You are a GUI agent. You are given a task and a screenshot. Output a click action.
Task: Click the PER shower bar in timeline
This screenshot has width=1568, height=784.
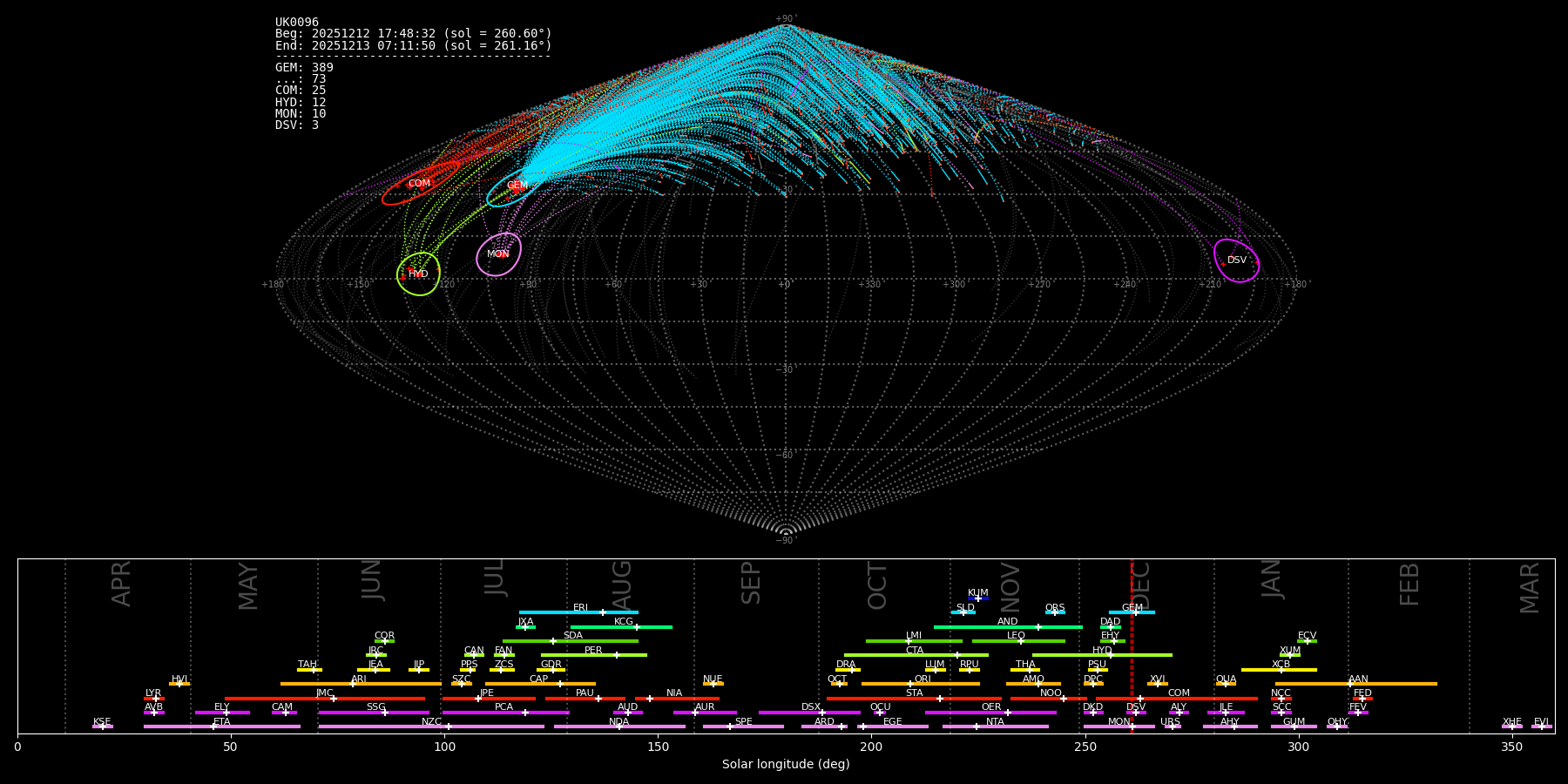[594, 655]
